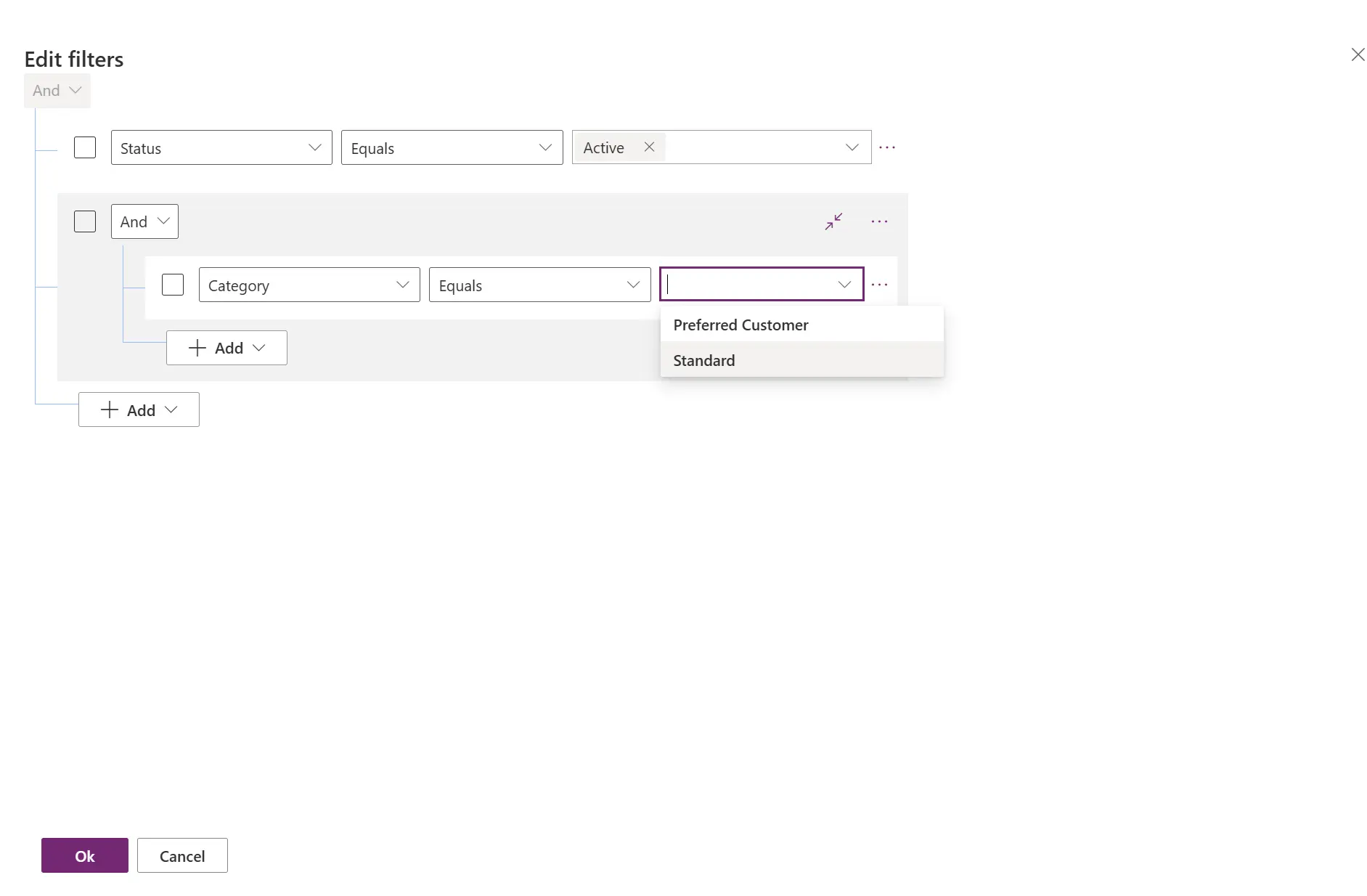Check the nested group checkbox
This screenshot has width=1367, height=896.
tap(84, 221)
